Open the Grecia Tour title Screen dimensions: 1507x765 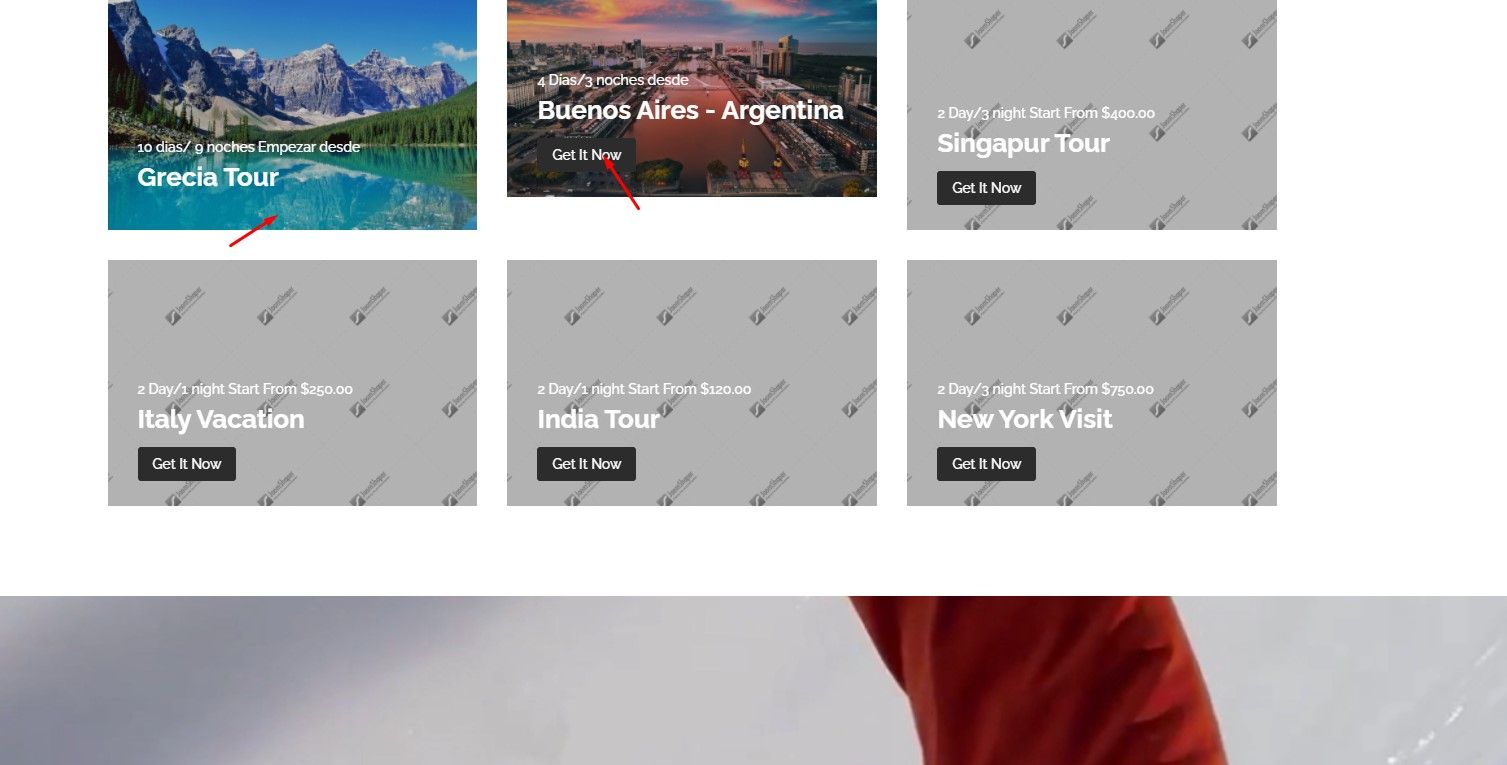coord(208,177)
